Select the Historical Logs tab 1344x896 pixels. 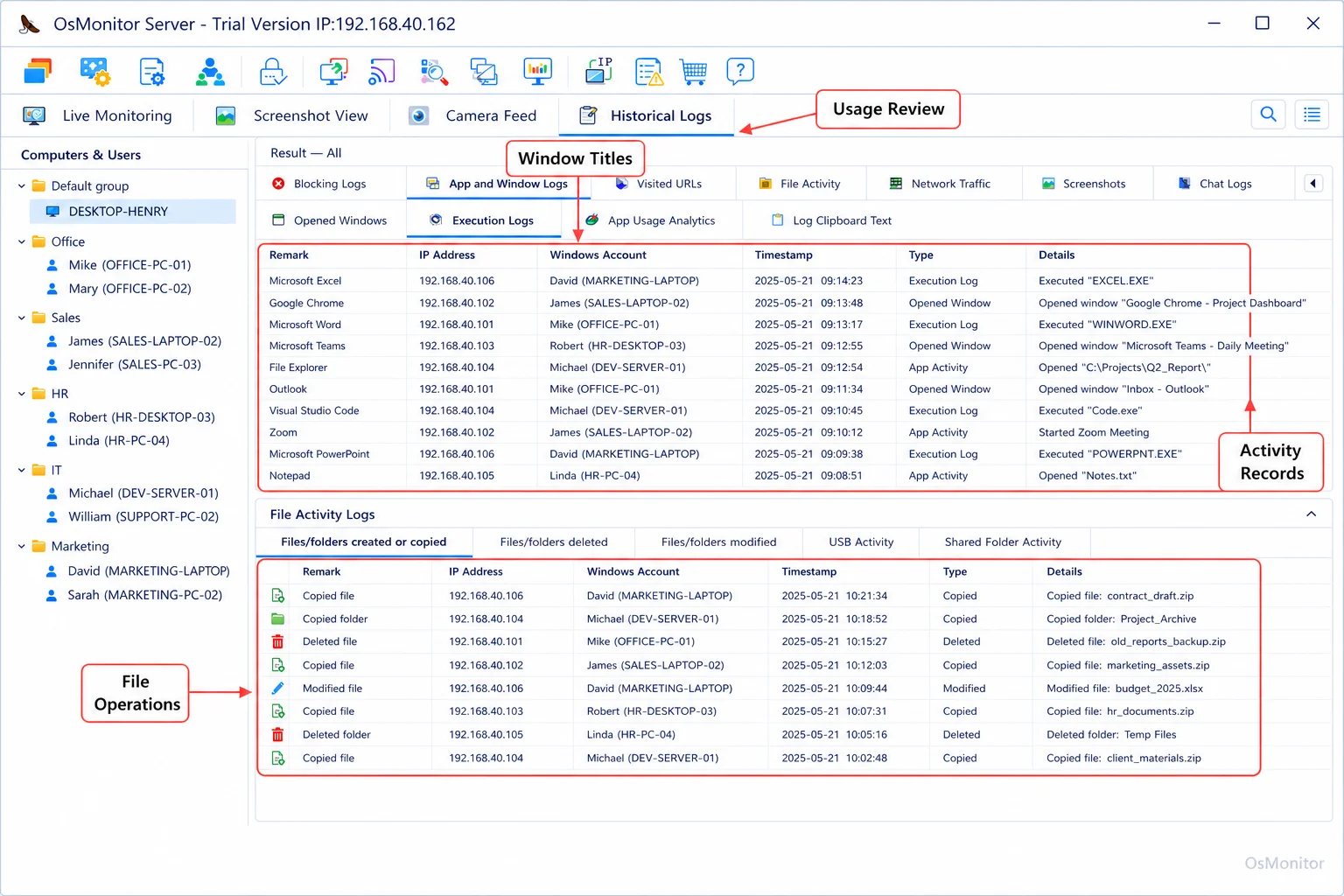[x=646, y=115]
